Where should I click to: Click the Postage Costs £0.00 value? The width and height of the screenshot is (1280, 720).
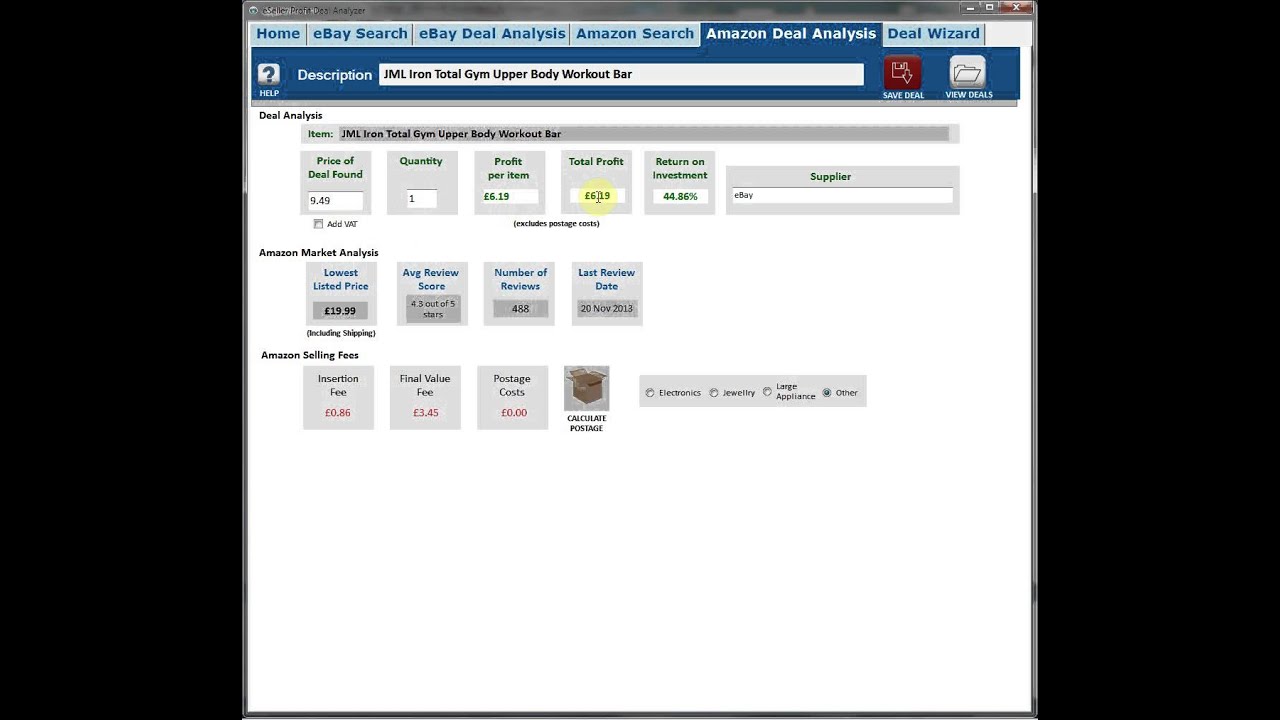[514, 412]
